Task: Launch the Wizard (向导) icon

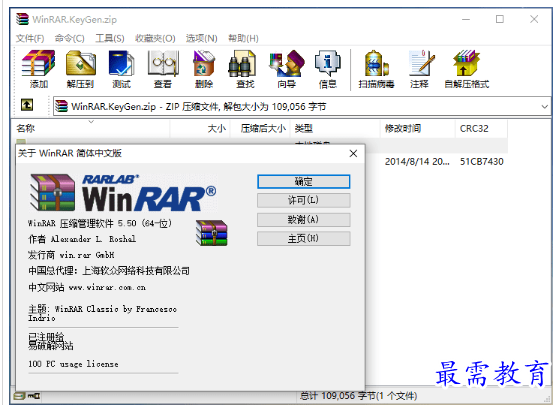Action: [x=287, y=69]
